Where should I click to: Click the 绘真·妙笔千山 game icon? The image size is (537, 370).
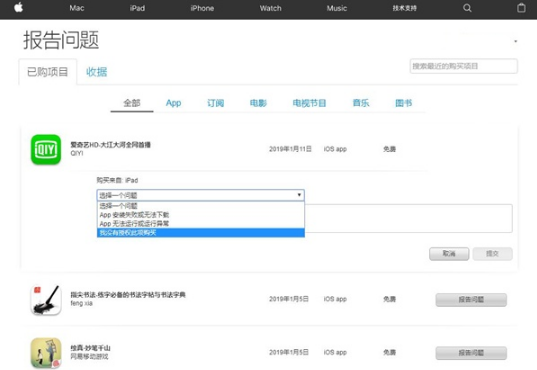pos(46,353)
